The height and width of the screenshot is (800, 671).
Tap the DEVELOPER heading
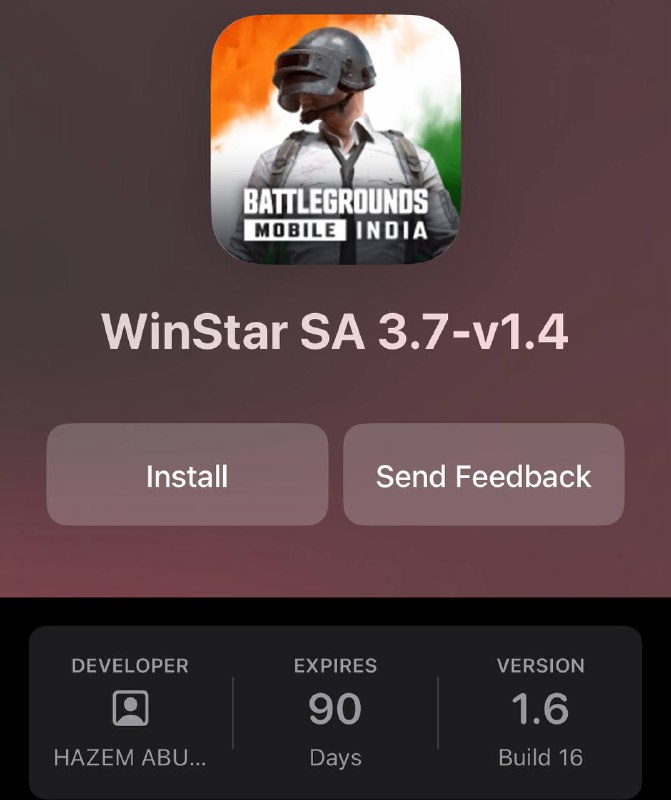point(130,666)
